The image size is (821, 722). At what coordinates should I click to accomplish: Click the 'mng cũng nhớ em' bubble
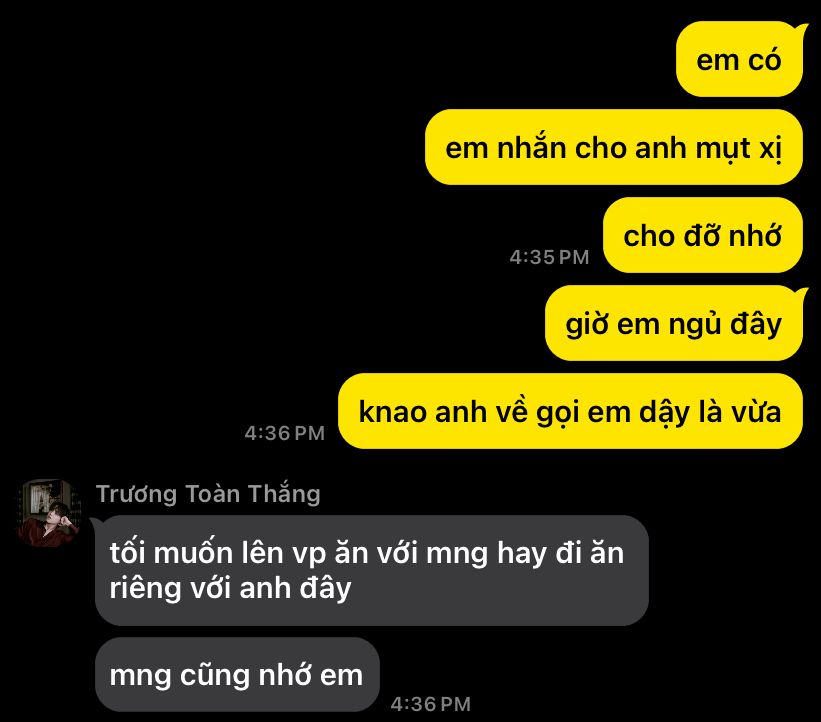coord(237,674)
